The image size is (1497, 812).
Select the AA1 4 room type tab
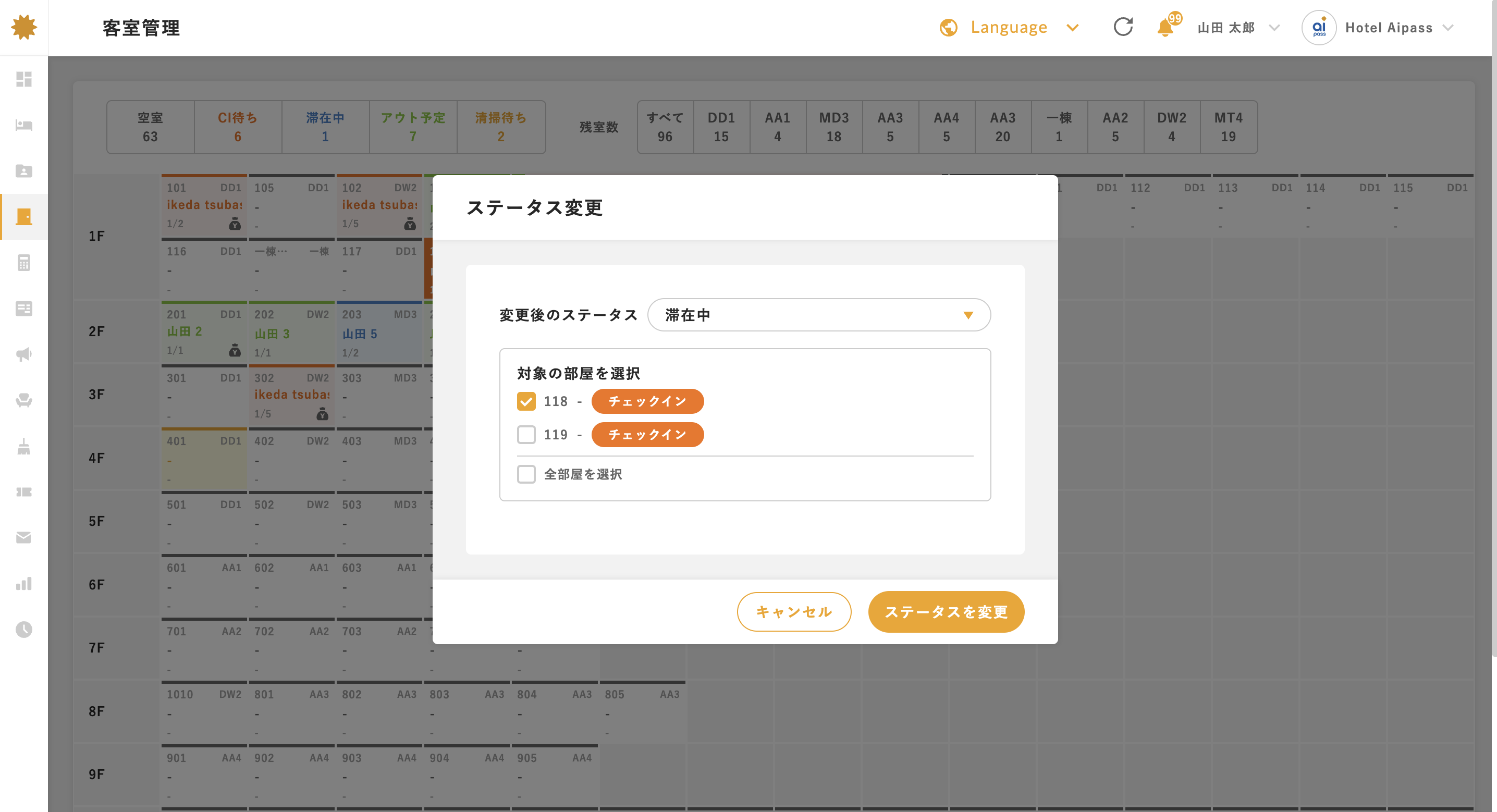[x=778, y=127]
